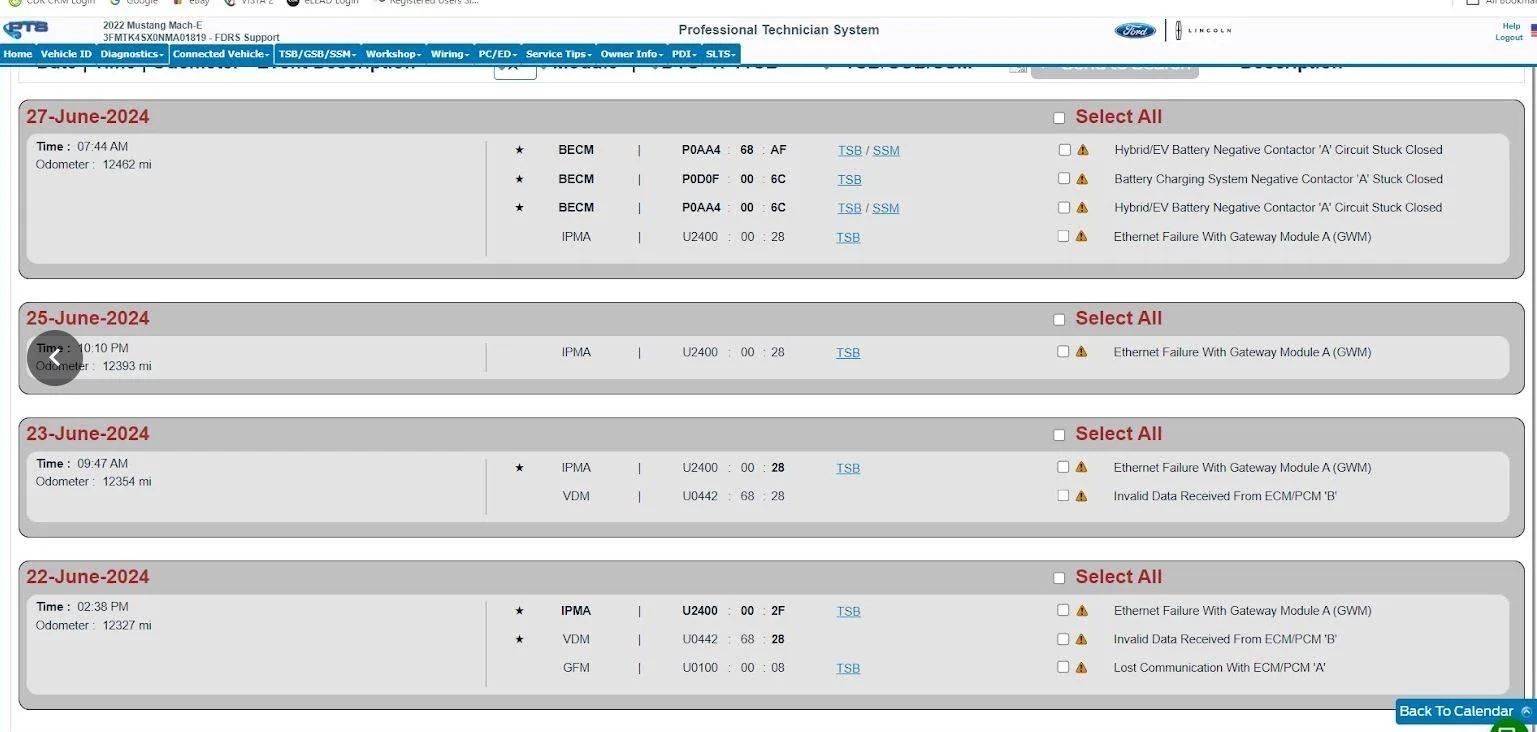1537x732 pixels.
Task: Click warning icon for 23-June U0442 row
Action: coord(1082,496)
